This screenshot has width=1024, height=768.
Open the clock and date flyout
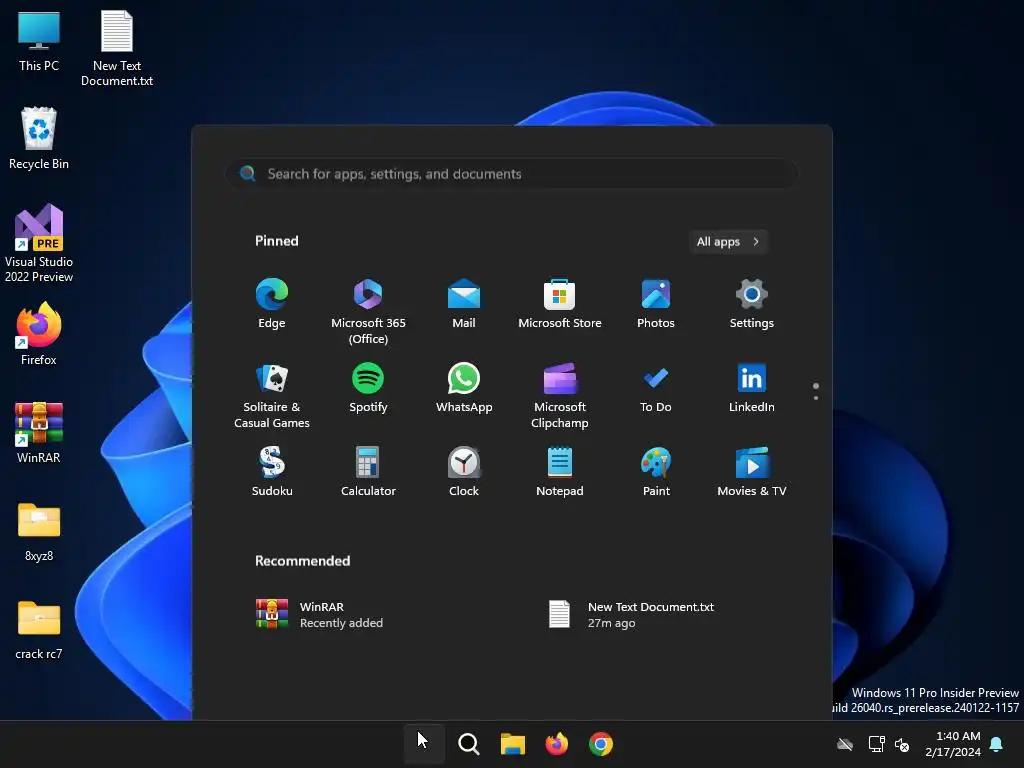pyautogui.click(x=953, y=744)
